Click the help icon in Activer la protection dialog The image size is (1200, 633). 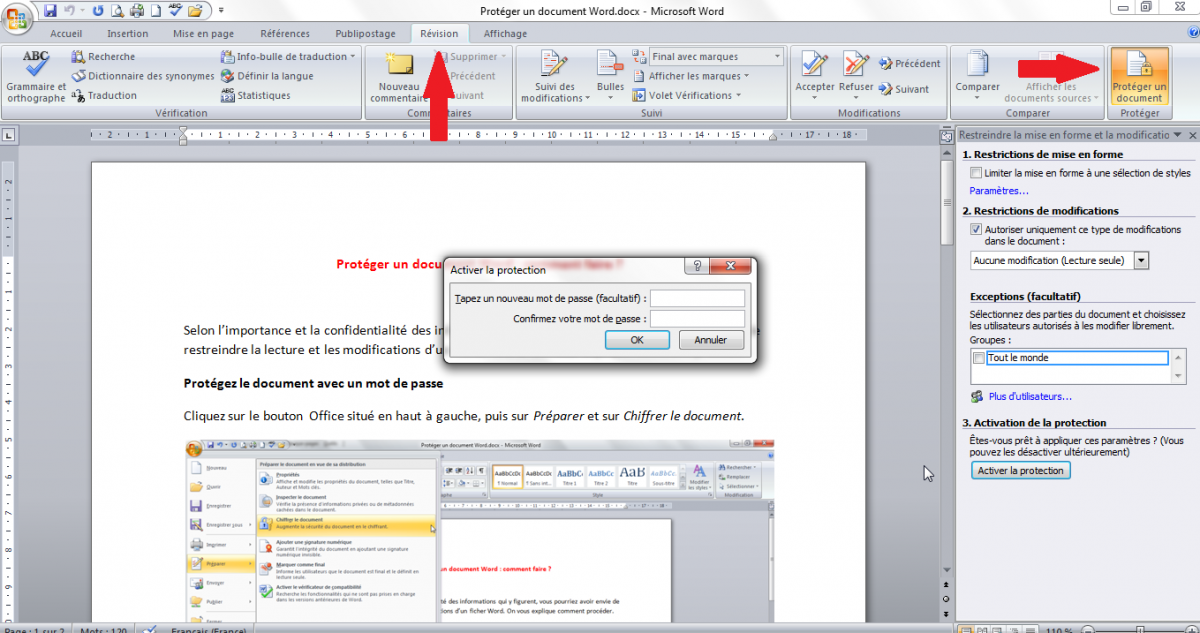697,266
